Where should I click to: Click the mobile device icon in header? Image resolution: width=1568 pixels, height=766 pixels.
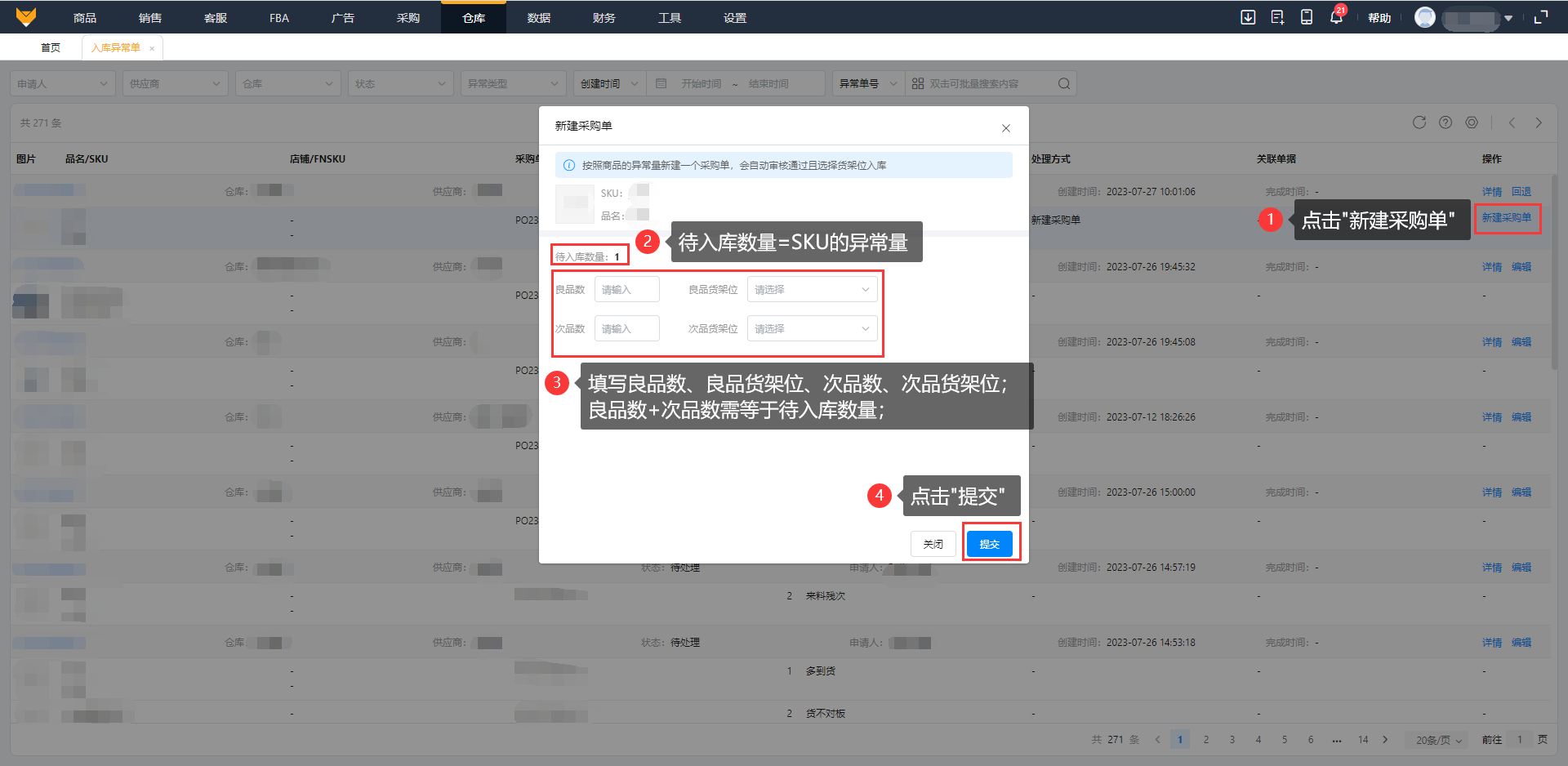pyautogui.click(x=1307, y=17)
